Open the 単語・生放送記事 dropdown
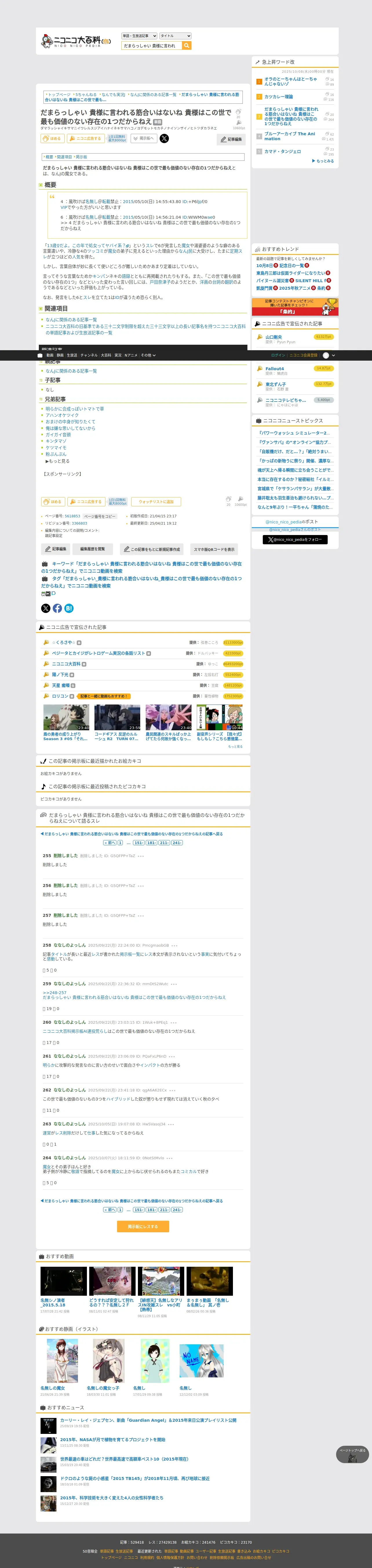Screen dimensions: 372x1568 tap(139, 36)
